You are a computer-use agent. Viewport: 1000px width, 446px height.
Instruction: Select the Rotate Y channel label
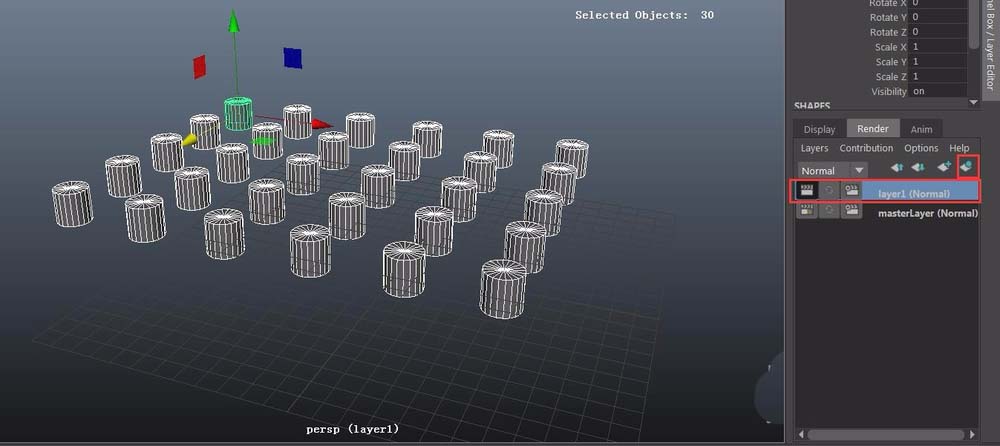point(888,17)
